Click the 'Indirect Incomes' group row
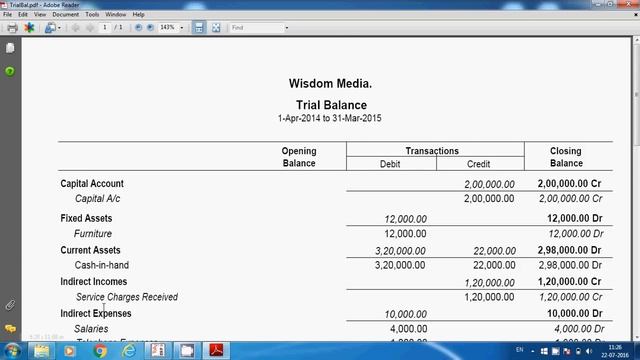This screenshot has height=360, width=640. 331,282
